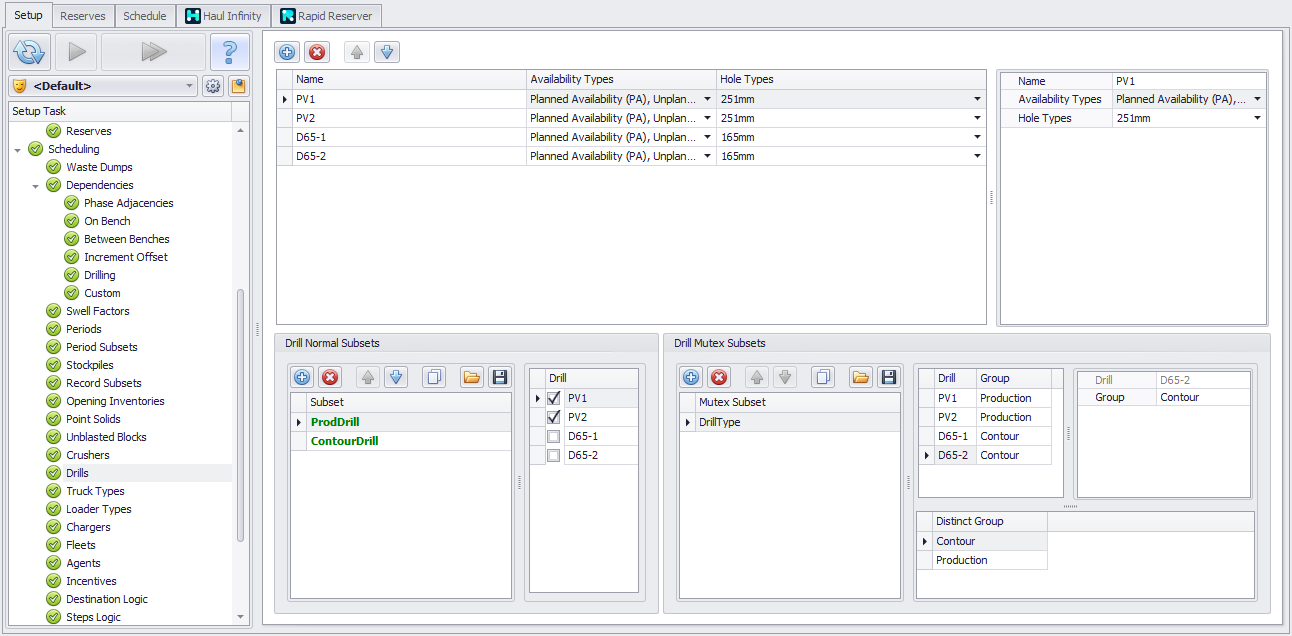Delete the selected drill with the top red X icon
The width and height of the screenshot is (1292, 636).
(x=317, y=52)
